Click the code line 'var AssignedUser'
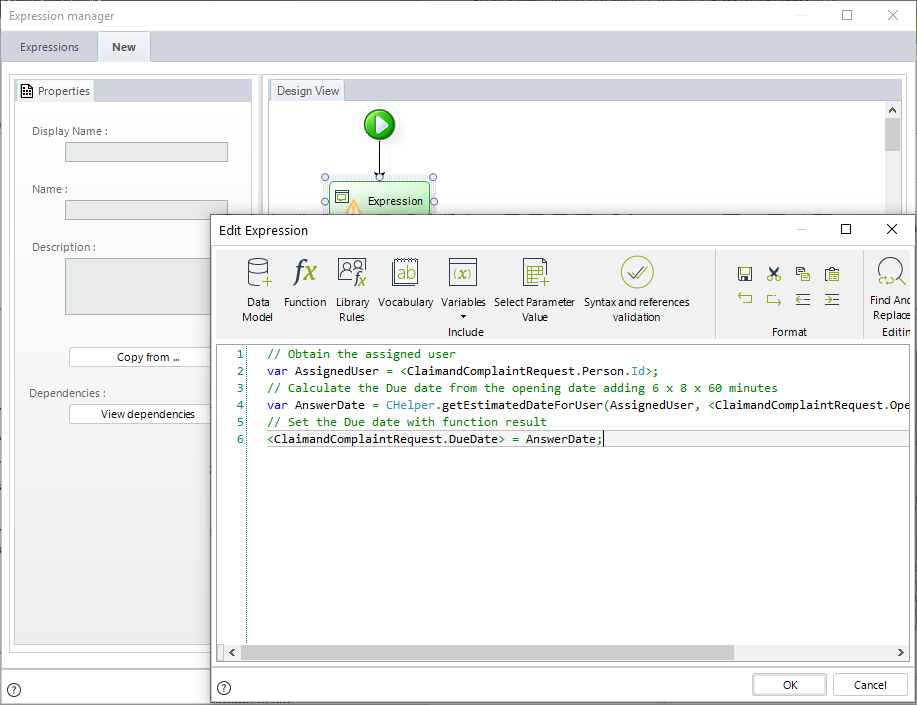The height and width of the screenshot is (705, 917). pyautogui.click(x=462, y=371)
